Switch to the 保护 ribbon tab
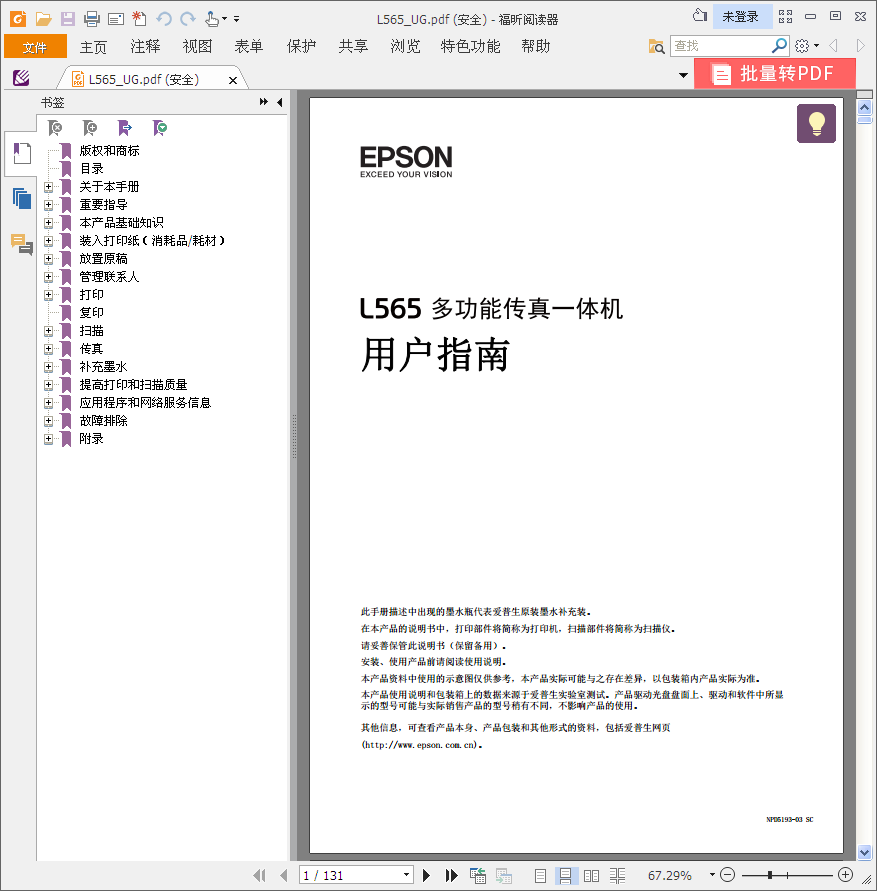The width and height of the screenshot is (877, 891). [301, 47]
